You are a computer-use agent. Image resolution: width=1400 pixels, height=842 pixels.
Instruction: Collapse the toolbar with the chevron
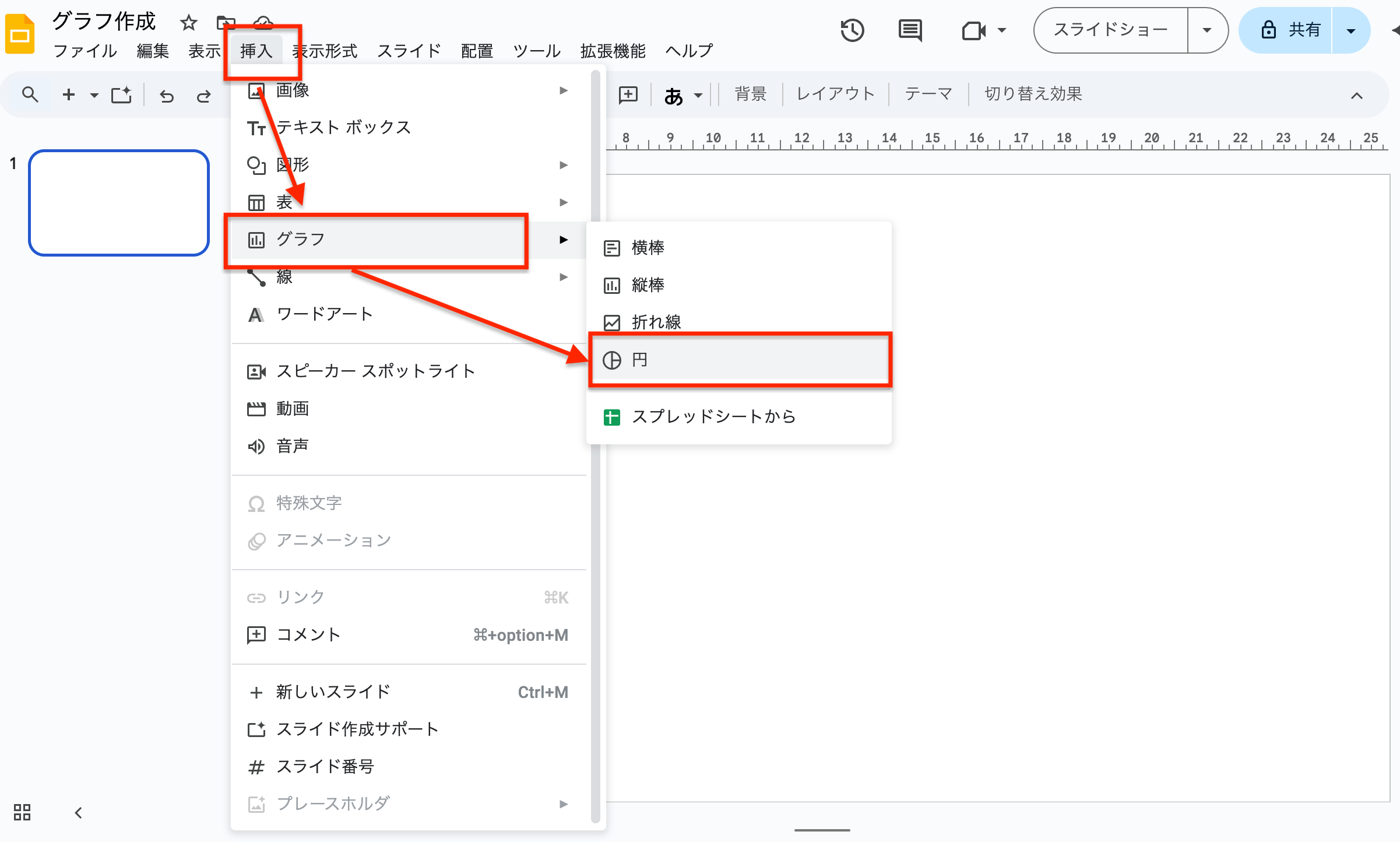click(1357, 95)
